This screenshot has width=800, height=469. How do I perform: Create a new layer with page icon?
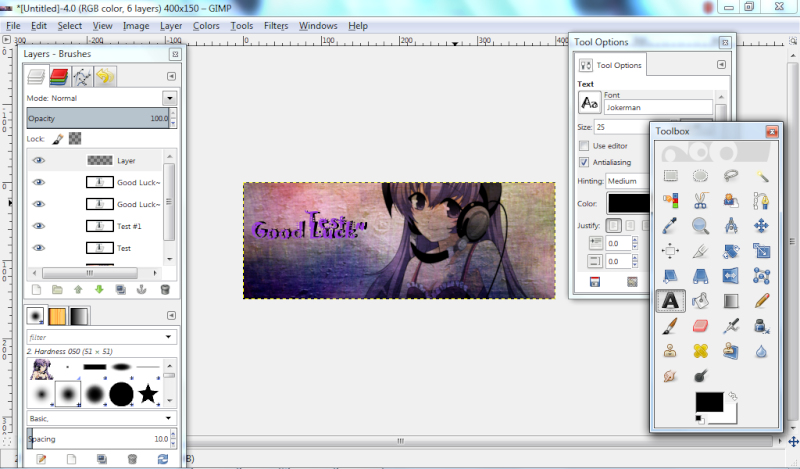click(36, 290)
